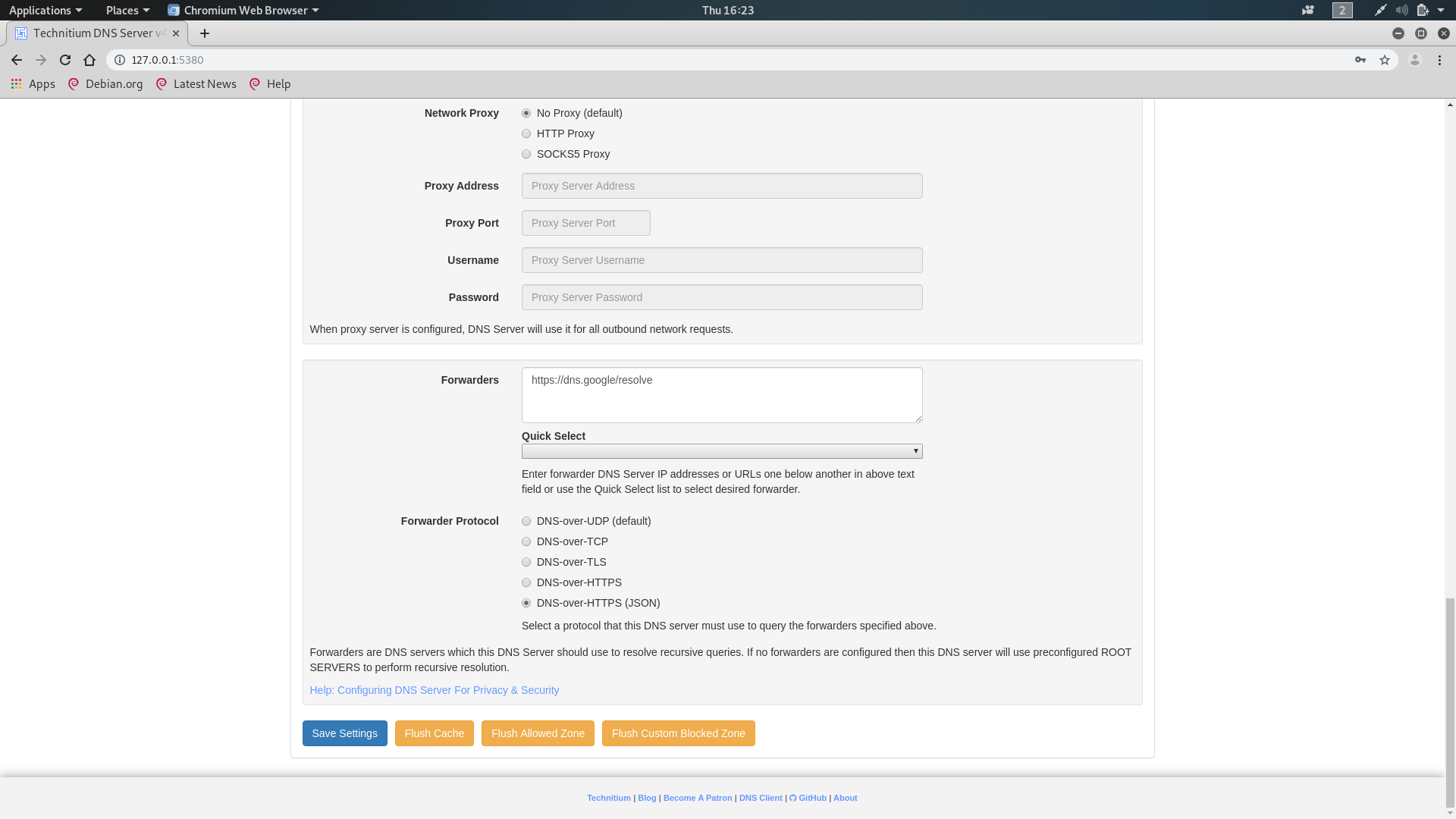Go to the browser home page
Viewport: 1456px width, 819px height.
pyautogui.click(x=89, y=59)
